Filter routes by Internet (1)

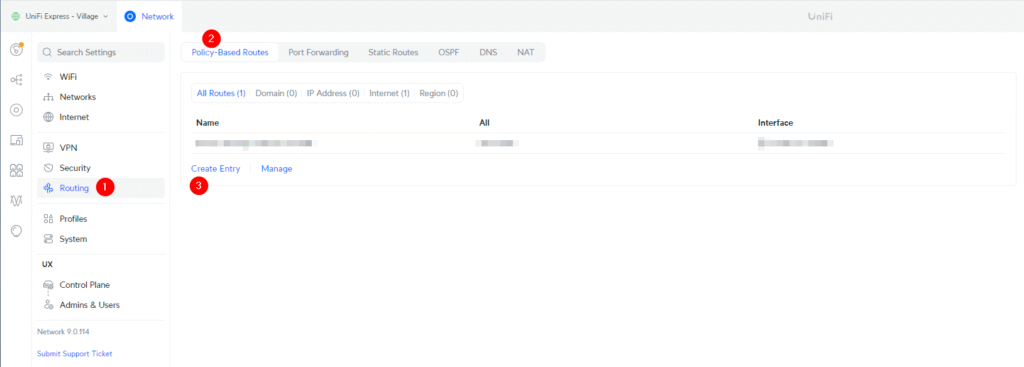pyautogui.click(x=389, y=93)
